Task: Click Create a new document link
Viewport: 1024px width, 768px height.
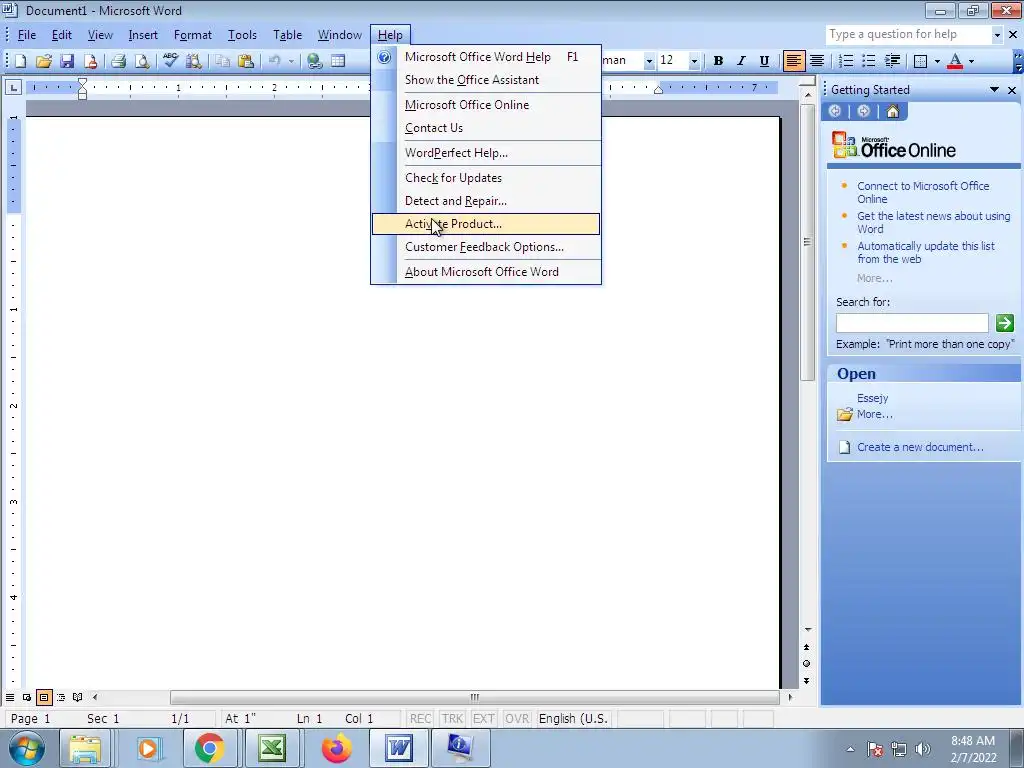Action: point(920,447)
